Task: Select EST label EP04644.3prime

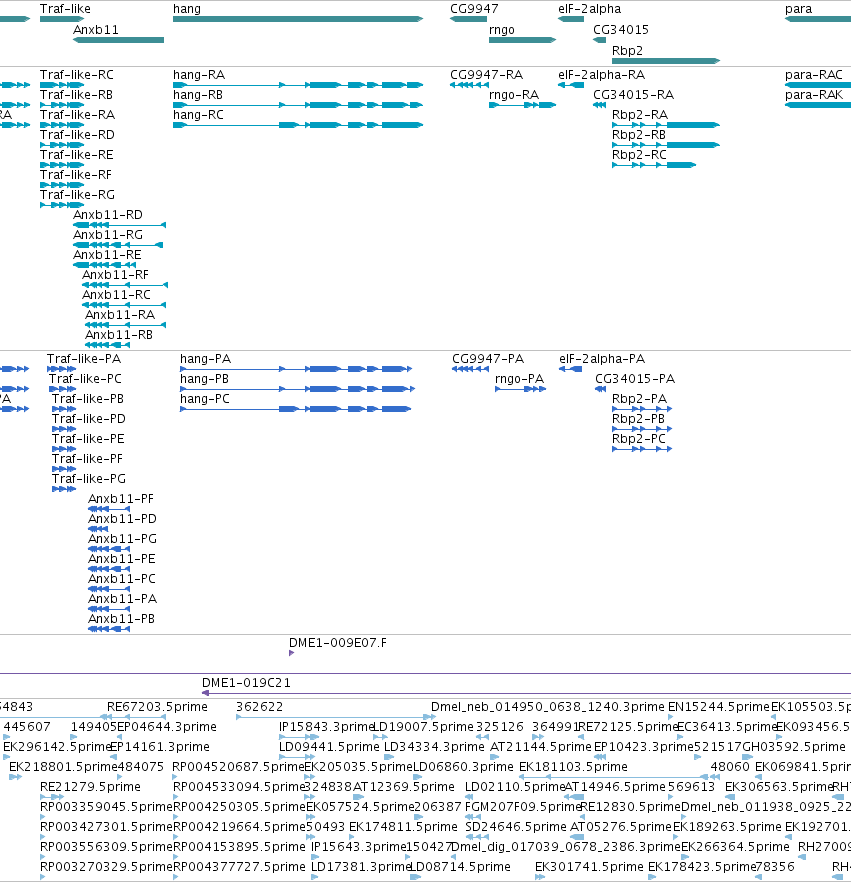Action: tap(166, 727)
